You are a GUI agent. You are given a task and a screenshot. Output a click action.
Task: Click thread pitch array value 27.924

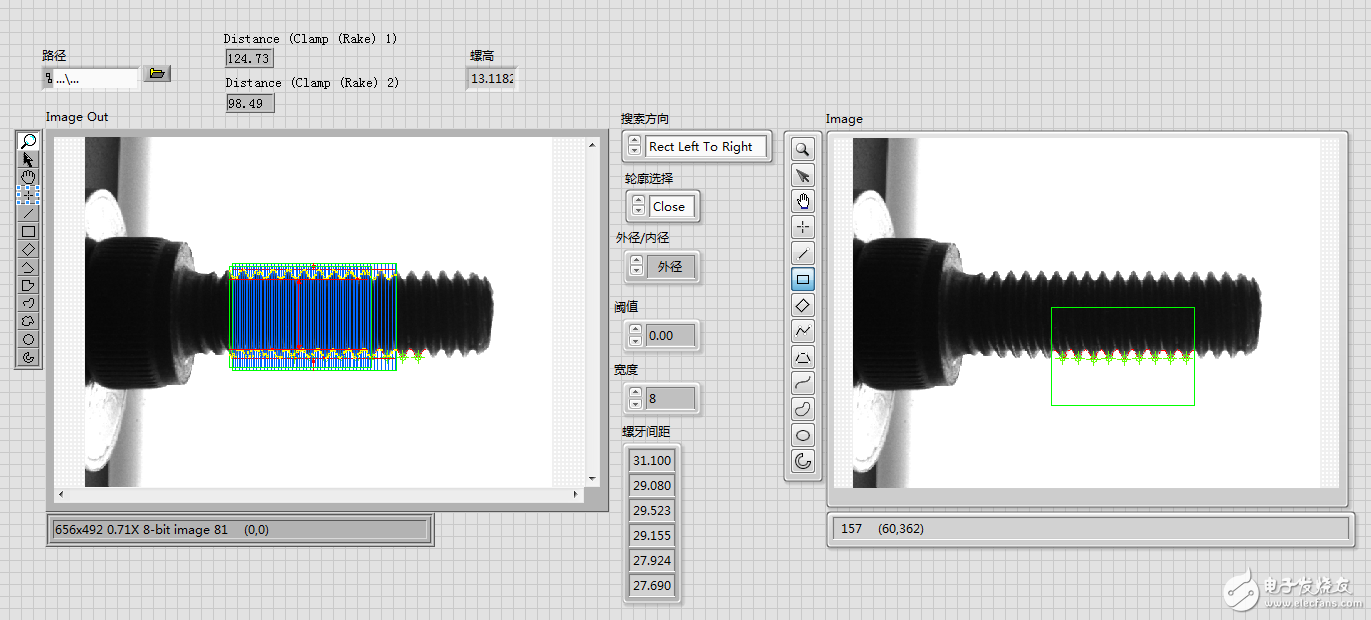652,560
